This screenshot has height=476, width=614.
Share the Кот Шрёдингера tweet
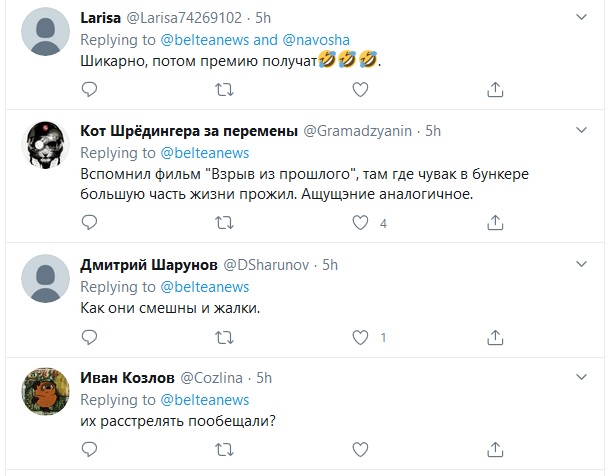point(495,223)
